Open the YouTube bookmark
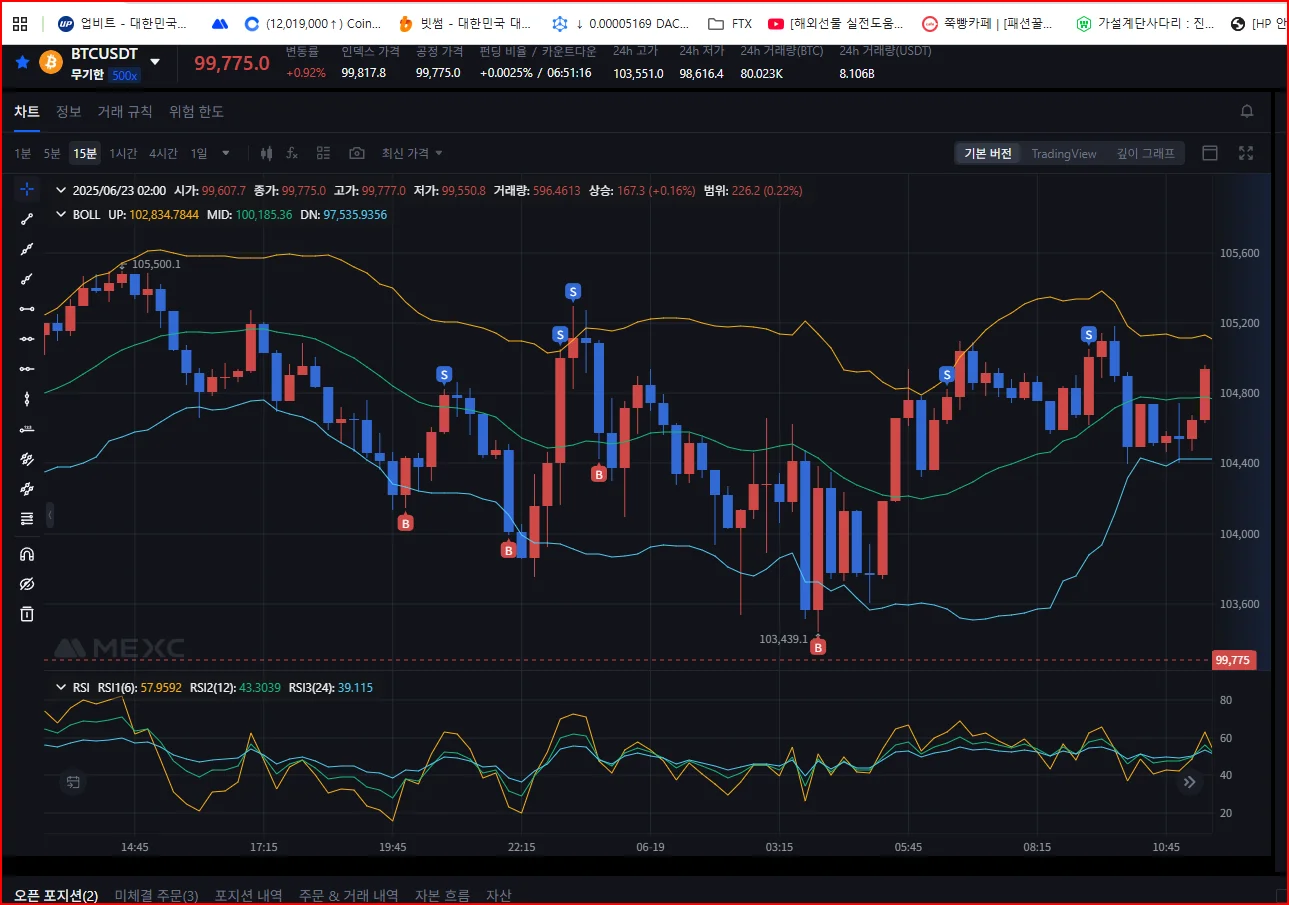The height and width of the screenshot is (905, 1289). (x=836, y=23)
